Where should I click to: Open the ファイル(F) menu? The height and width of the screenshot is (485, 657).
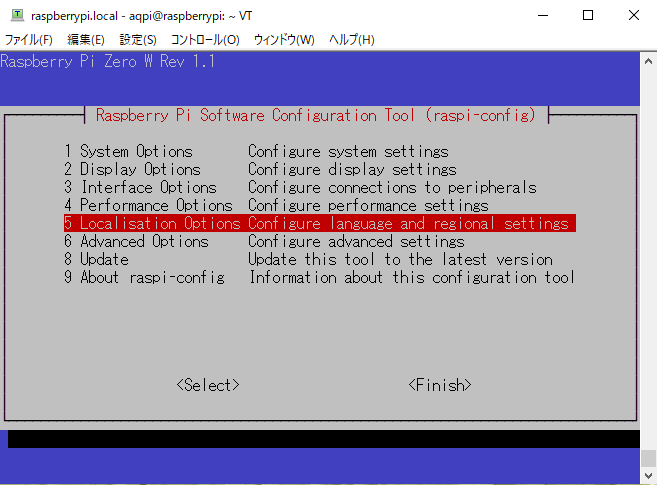coord(28,40)
